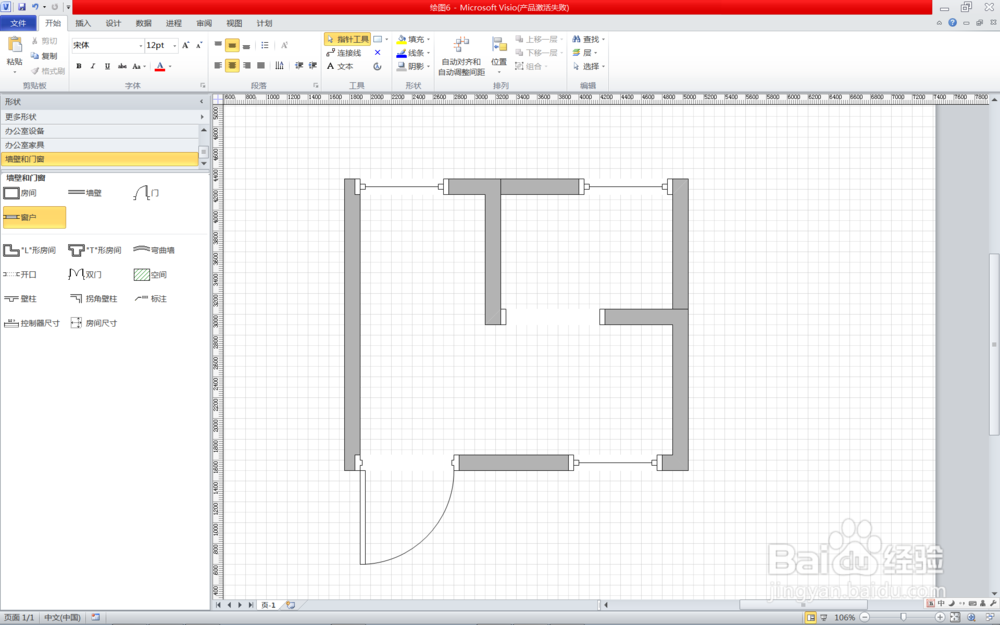Pick the Window (窗户) shape
Image resolution: width=1000 pixels, height=625 pixels.
click(34, 217)
